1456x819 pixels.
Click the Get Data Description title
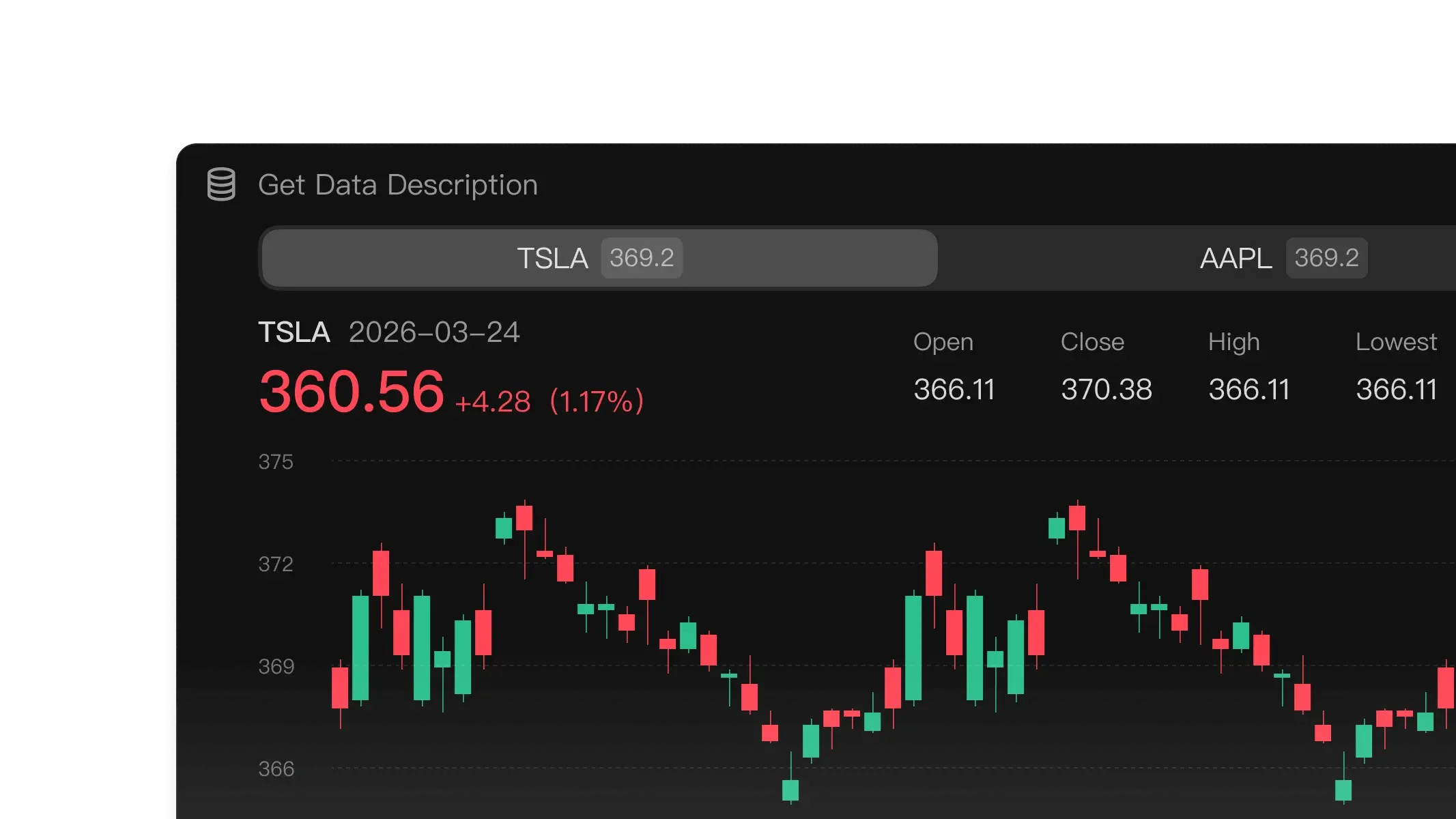click(x=398, y=185)
